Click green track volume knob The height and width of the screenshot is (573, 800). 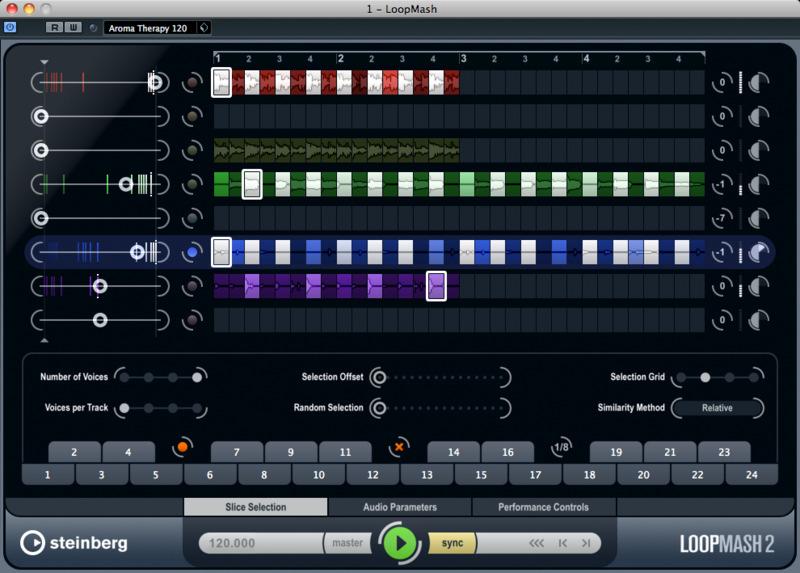coord(759,184)
